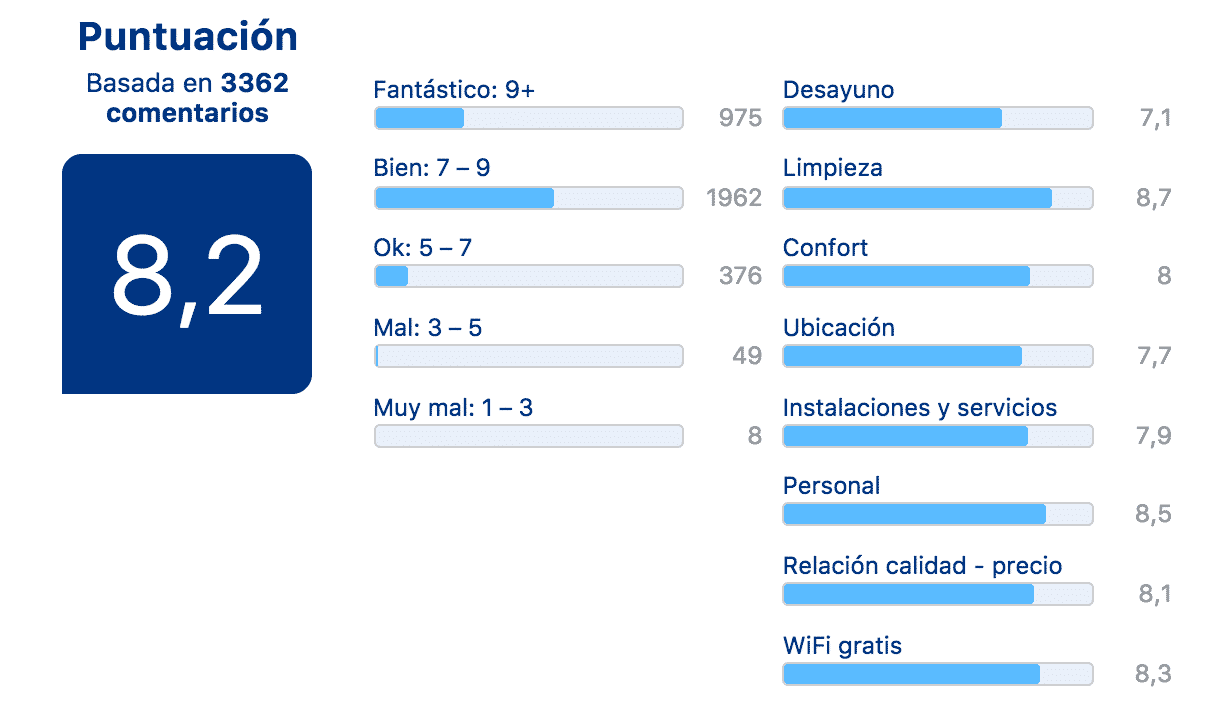The image size is (1210, 724).
Task: Click the Muy mal: 1 – 3 bar
Action: pos(529,436)
